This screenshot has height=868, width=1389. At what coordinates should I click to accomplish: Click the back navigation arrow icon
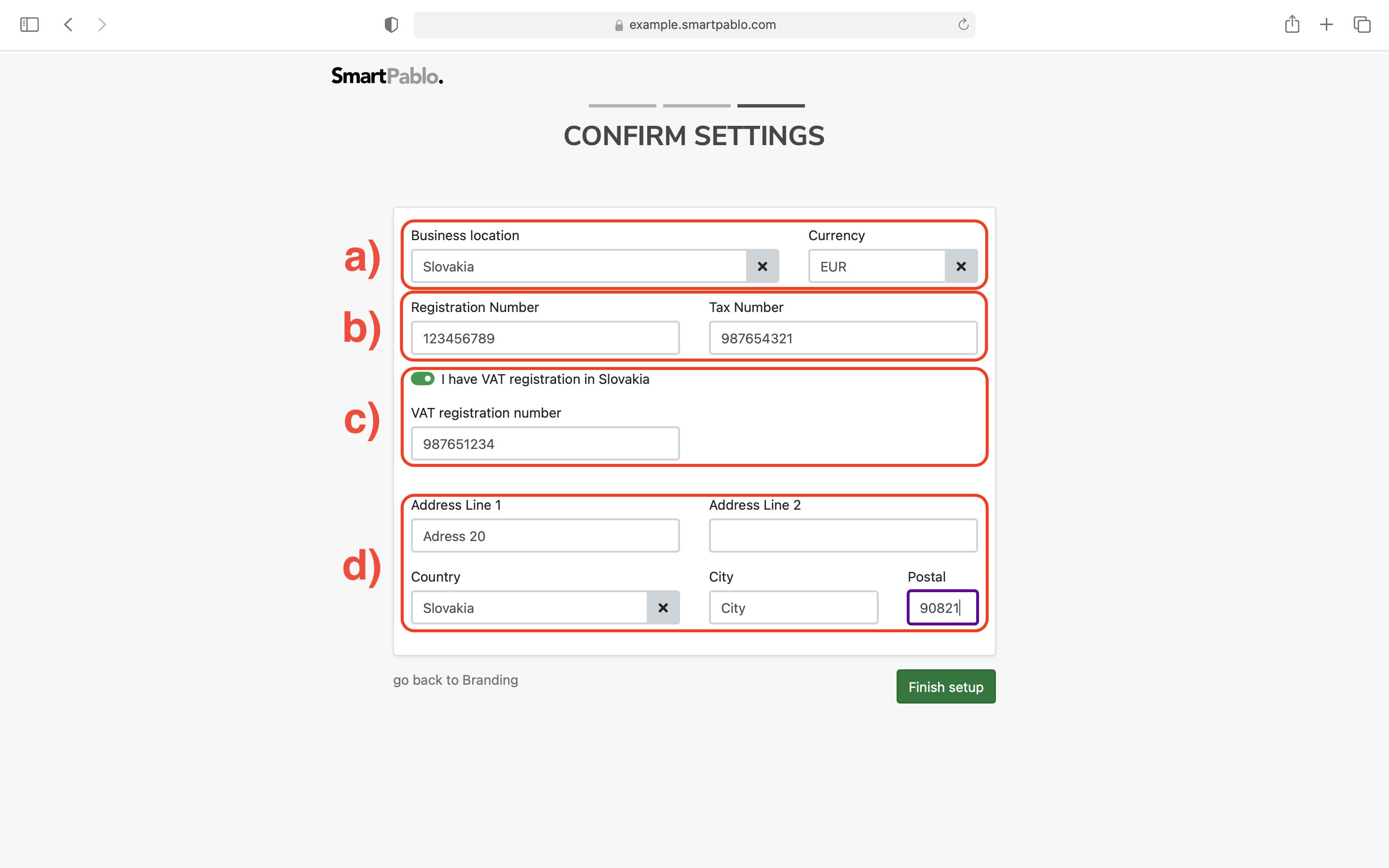click(x=68, y=25)
